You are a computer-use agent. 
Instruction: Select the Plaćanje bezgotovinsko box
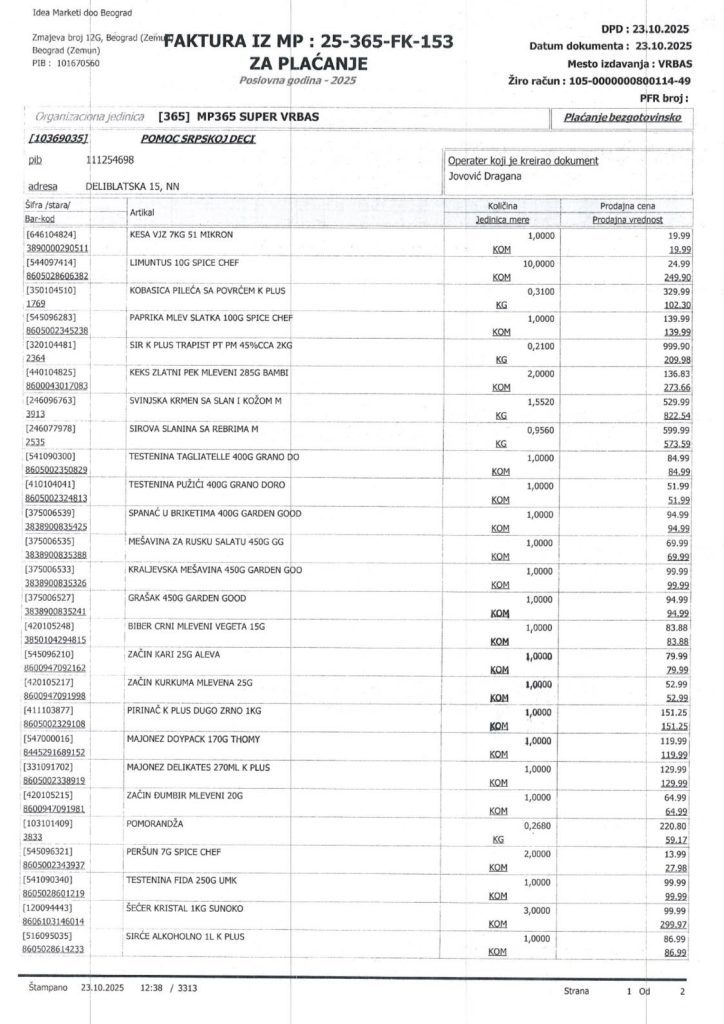tap(622, 118)
